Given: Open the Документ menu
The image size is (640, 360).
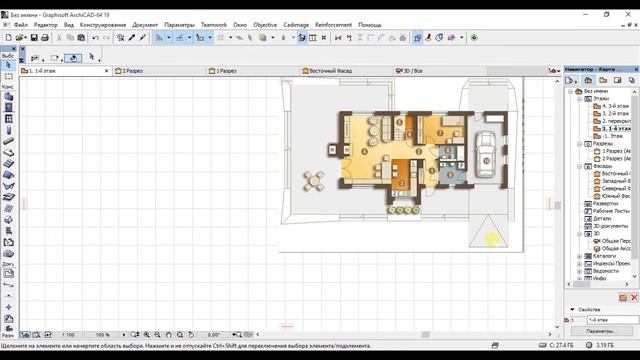Looking at the screenshot, I should [x=145, y=25].
